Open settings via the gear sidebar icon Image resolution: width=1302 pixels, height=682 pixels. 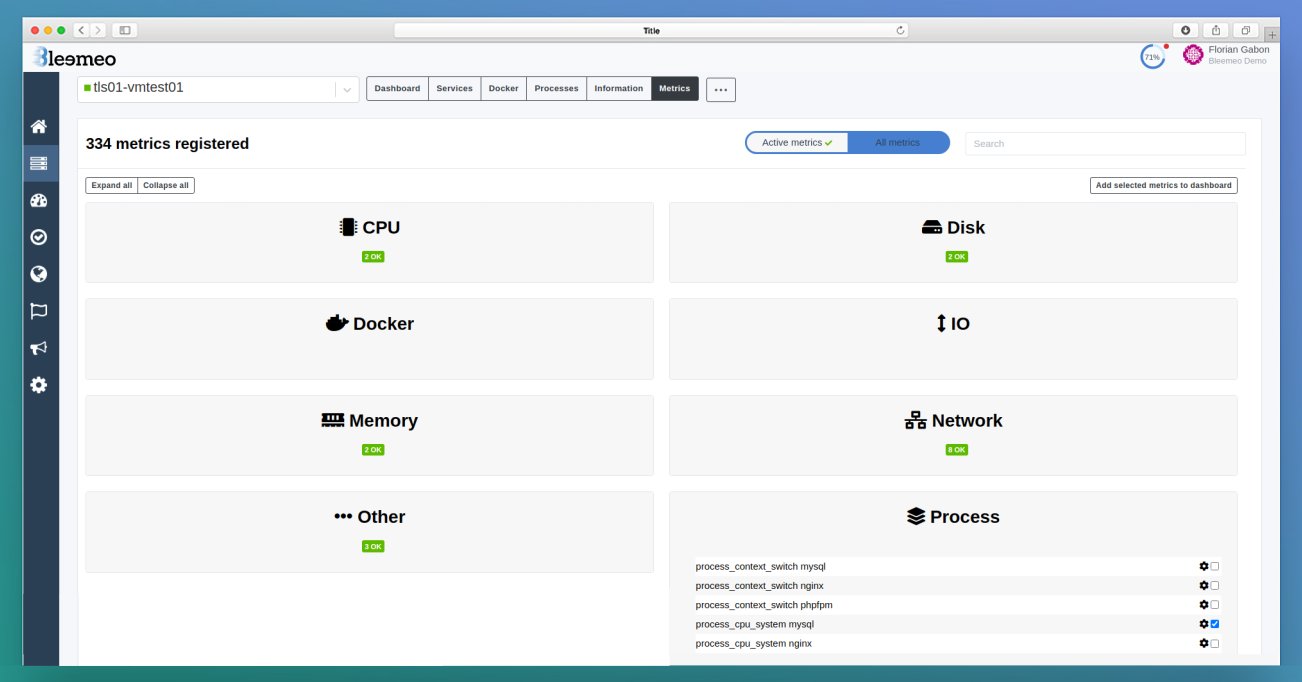point(38,384)
